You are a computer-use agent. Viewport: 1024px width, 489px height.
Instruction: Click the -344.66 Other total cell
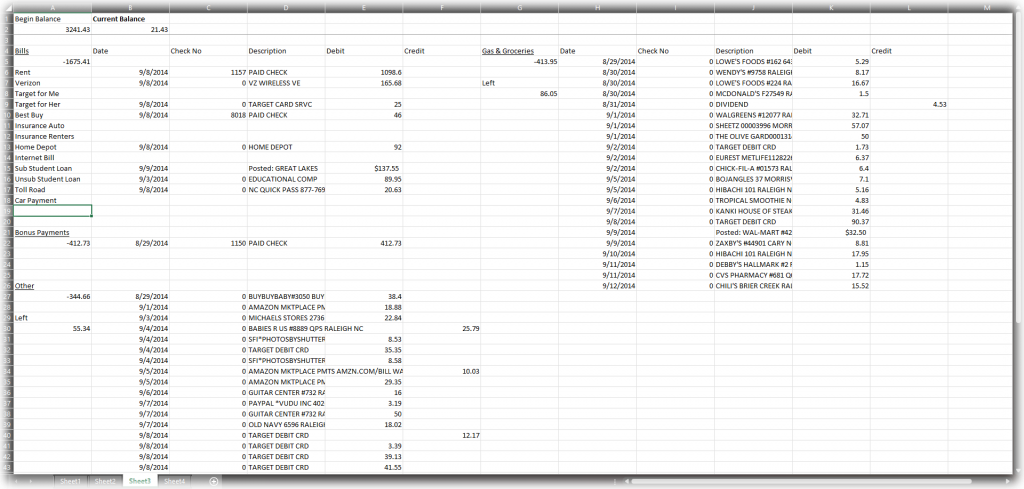click(x=52, y=296)
